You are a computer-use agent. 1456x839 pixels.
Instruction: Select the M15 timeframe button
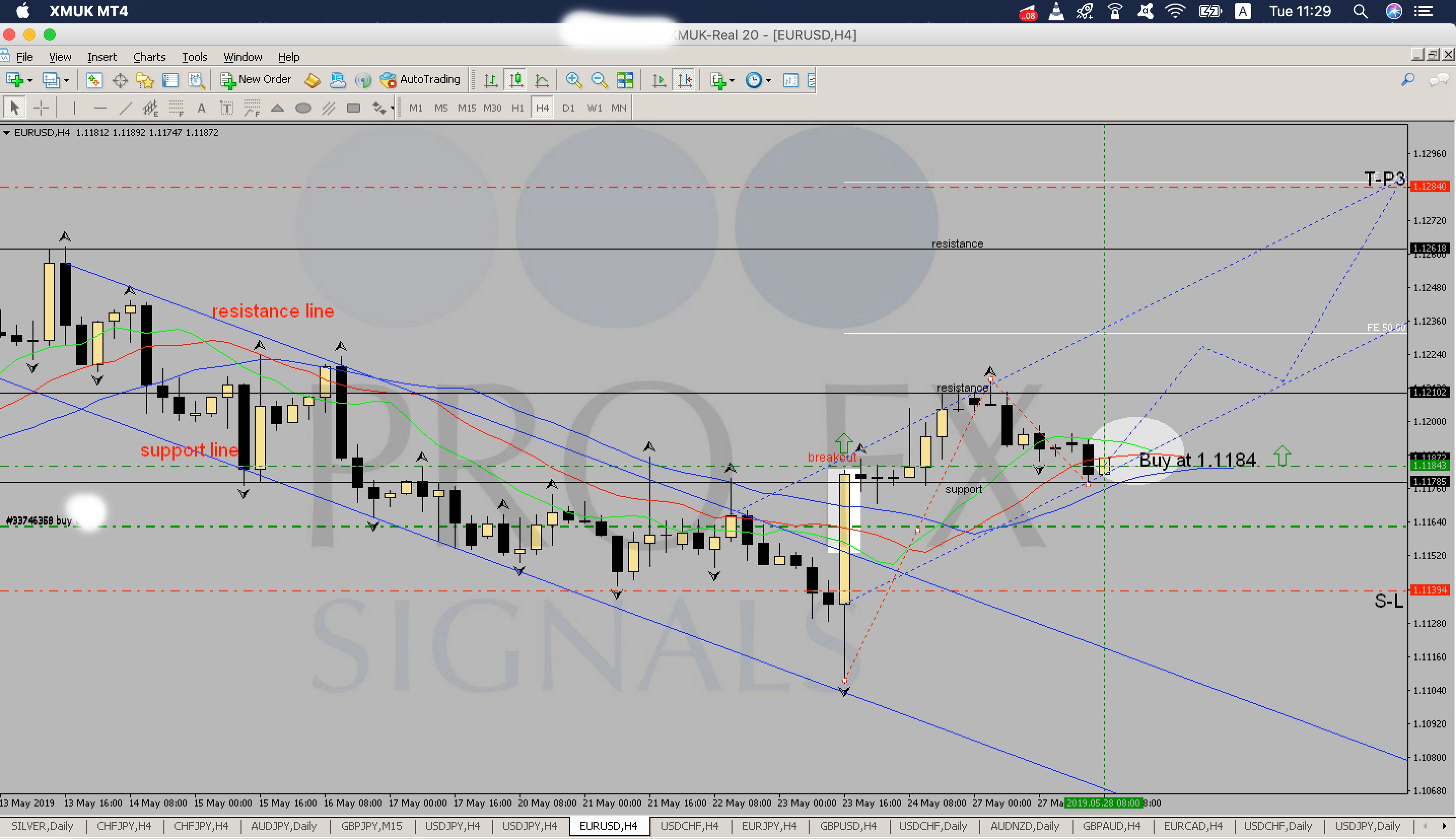(467, 107)
